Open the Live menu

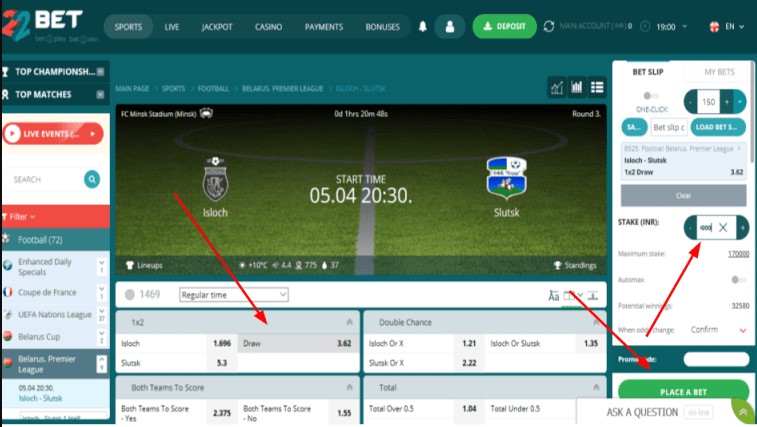[172, 27]
